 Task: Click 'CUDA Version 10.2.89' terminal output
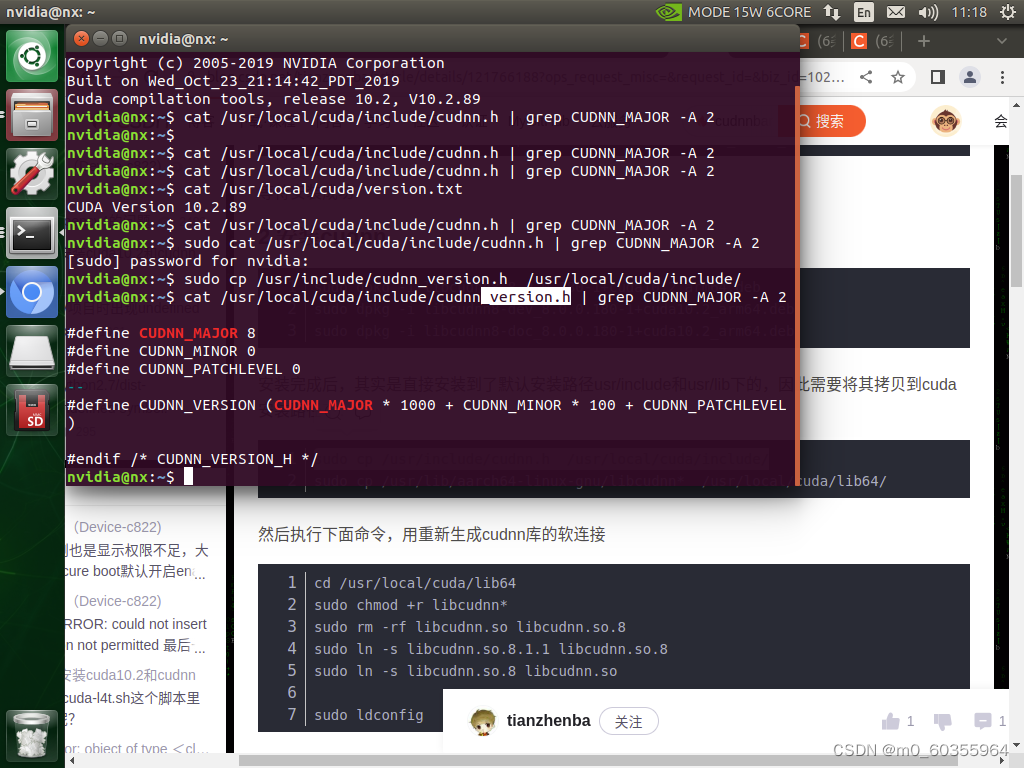point(157,207)
